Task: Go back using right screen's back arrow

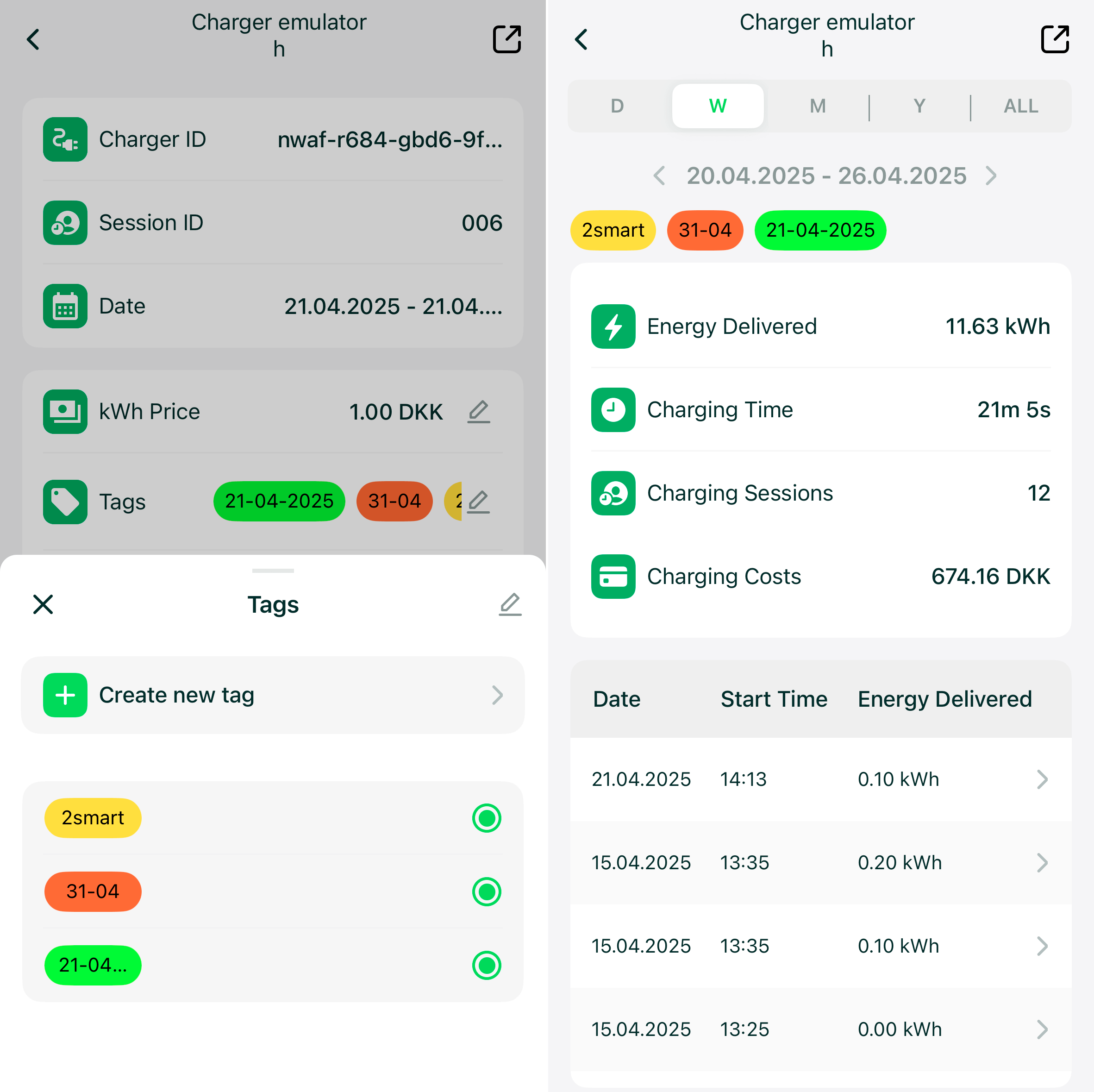Action: pyautogui.click(x=581, y=39)
